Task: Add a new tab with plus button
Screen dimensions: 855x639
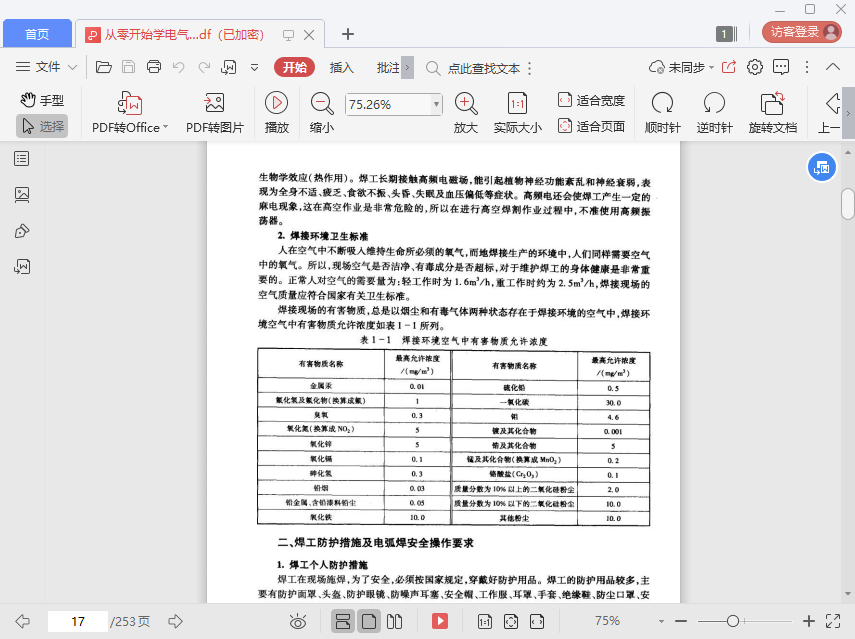Action: pyautogui.click(x=348, y=34)
